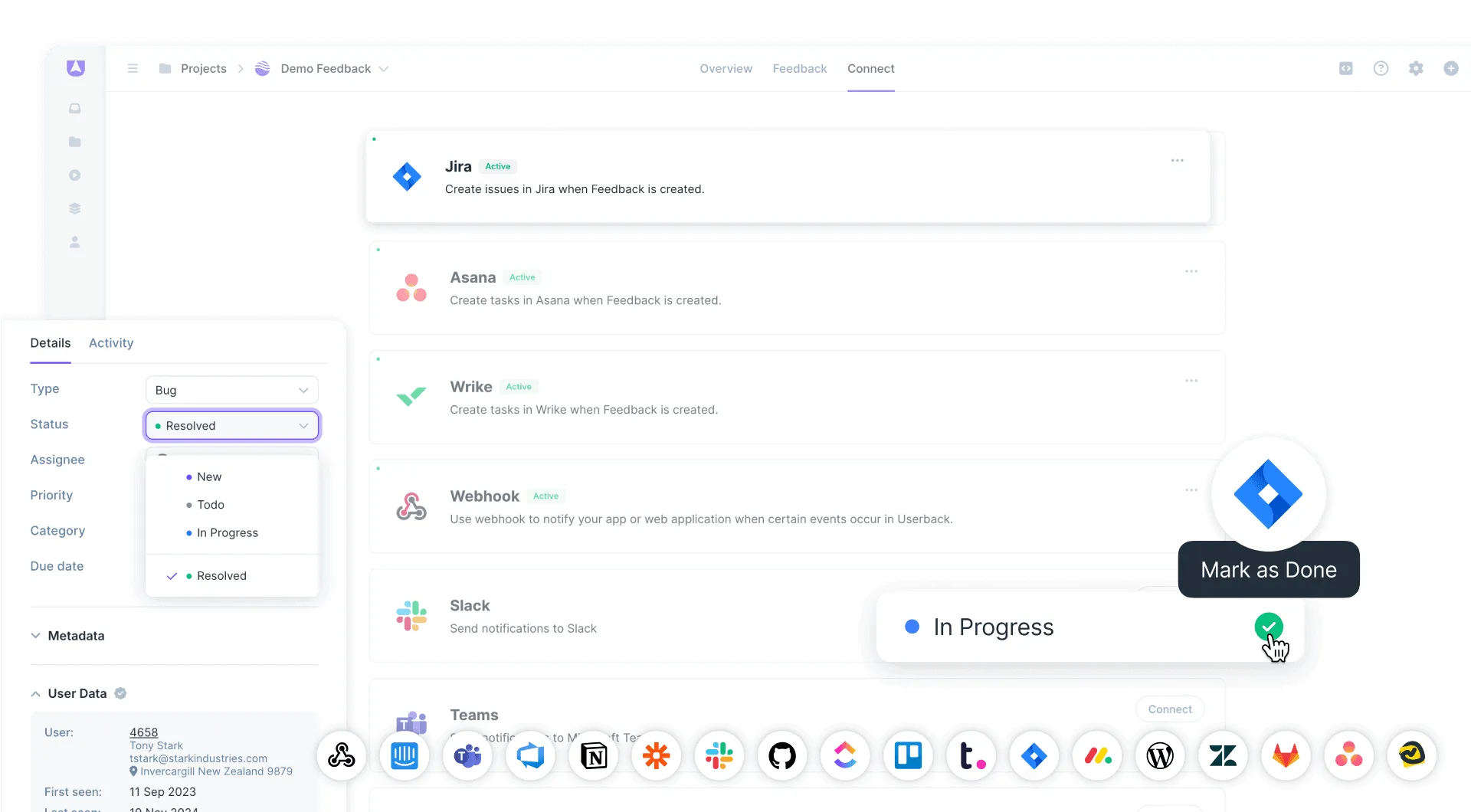Click the embed code icon near settings
The image size is (1471, 812).
1345,68
